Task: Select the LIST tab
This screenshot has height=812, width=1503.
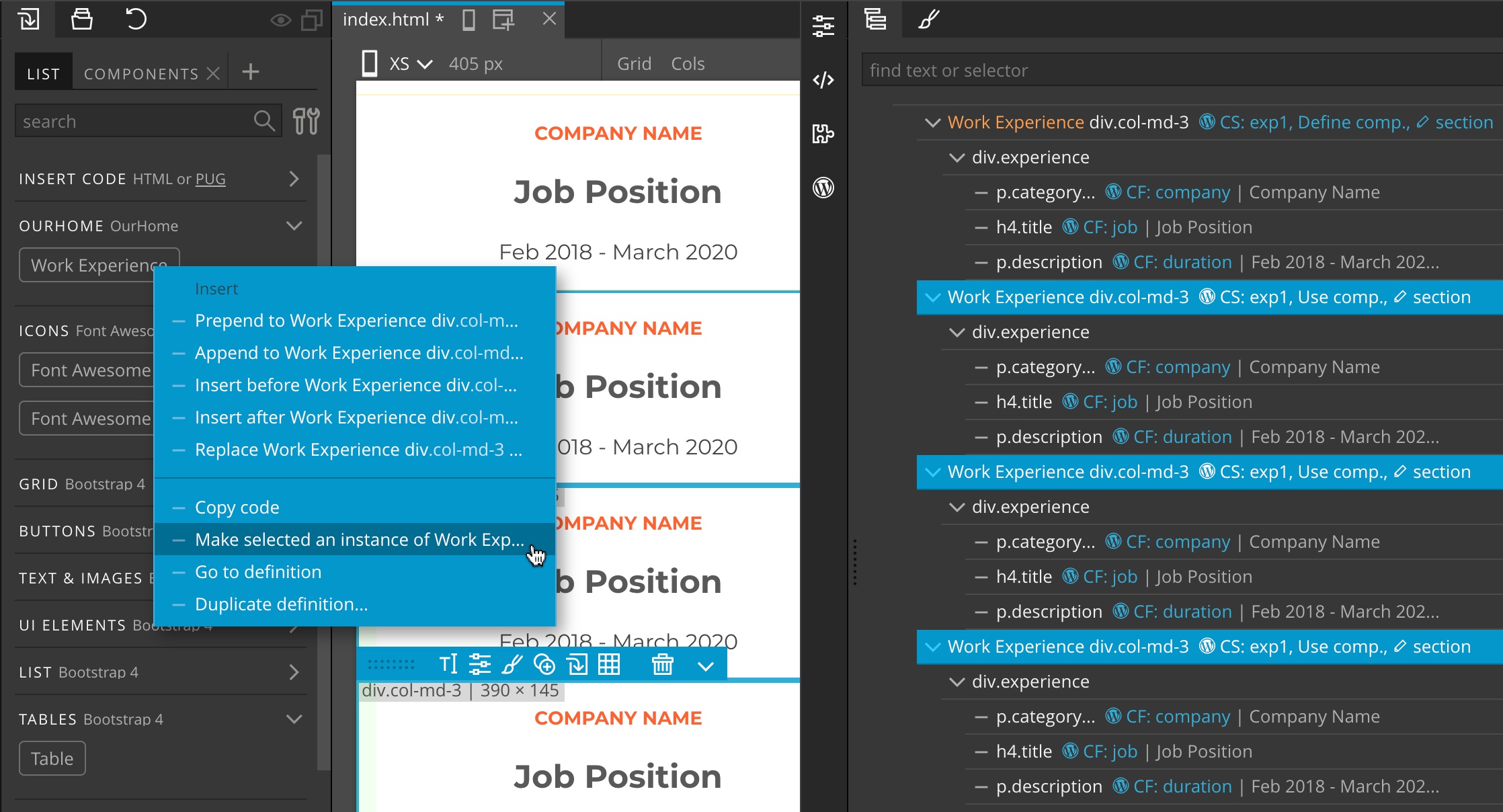Action: (x=44, y=73)
